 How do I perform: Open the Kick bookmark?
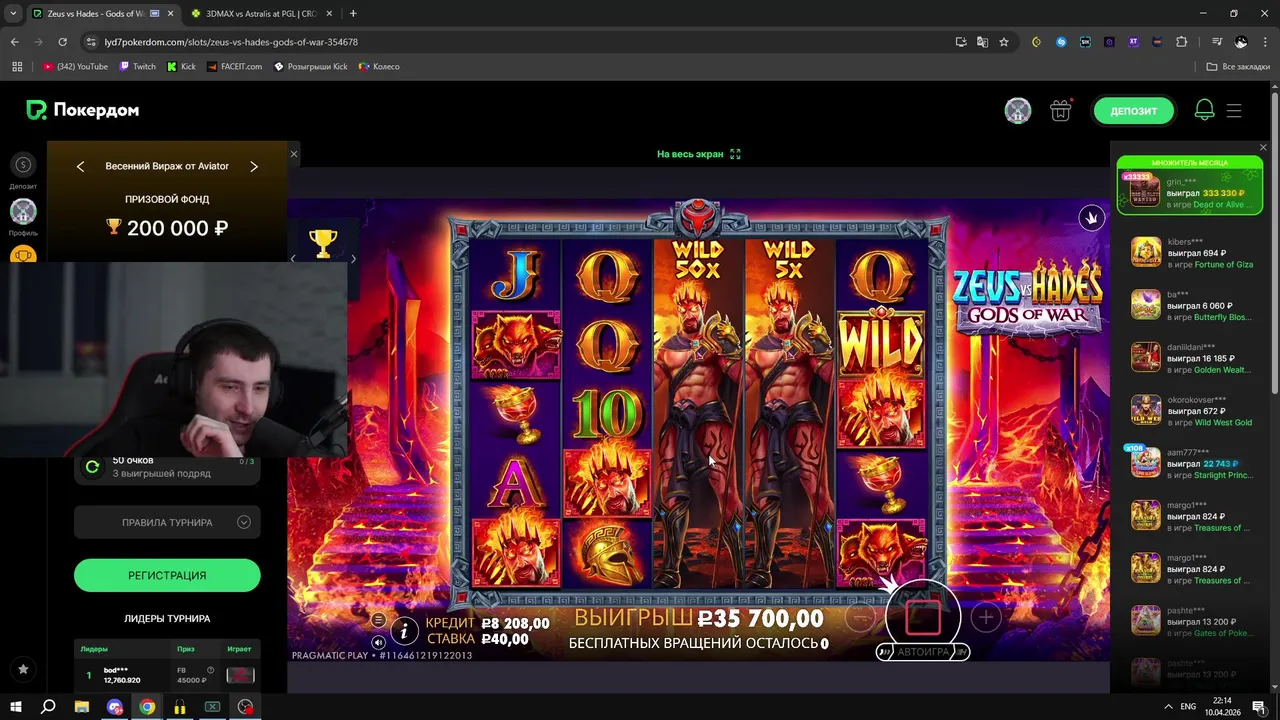181,67
